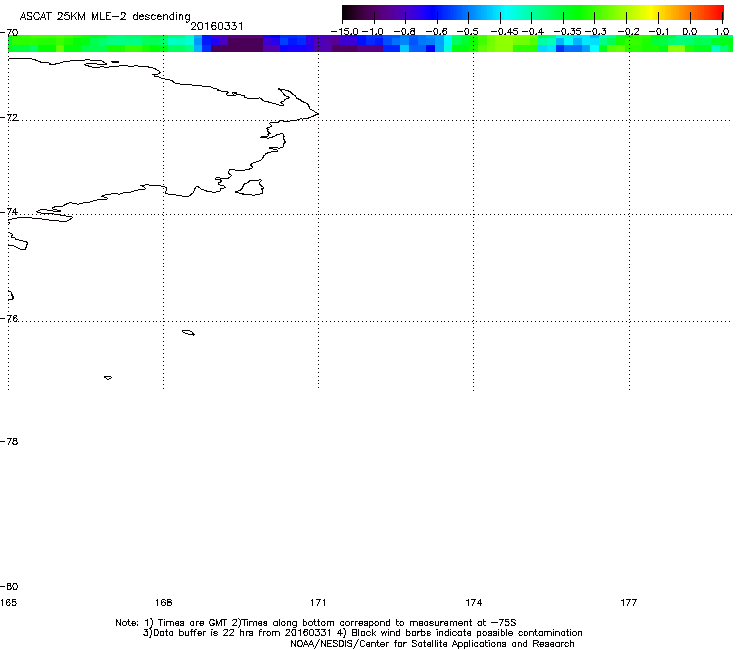Viewport: 740px width, 650px height.
Task: Pick the red end of the colorbar
Action: (x=716, y=13)
